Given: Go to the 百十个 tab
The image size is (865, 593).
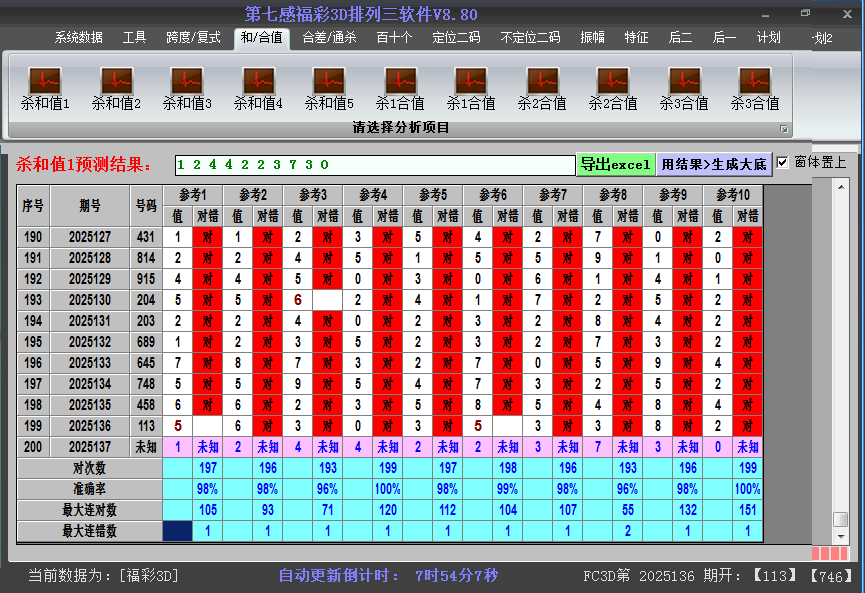Looking at the screenshot, I should (394, 38).
